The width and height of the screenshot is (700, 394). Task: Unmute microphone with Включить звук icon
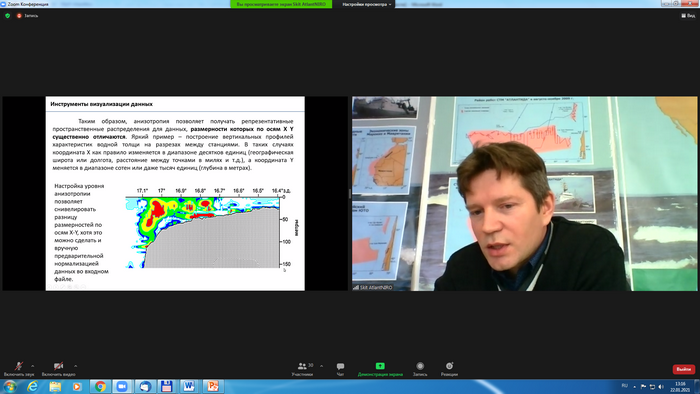coord(19,369)
